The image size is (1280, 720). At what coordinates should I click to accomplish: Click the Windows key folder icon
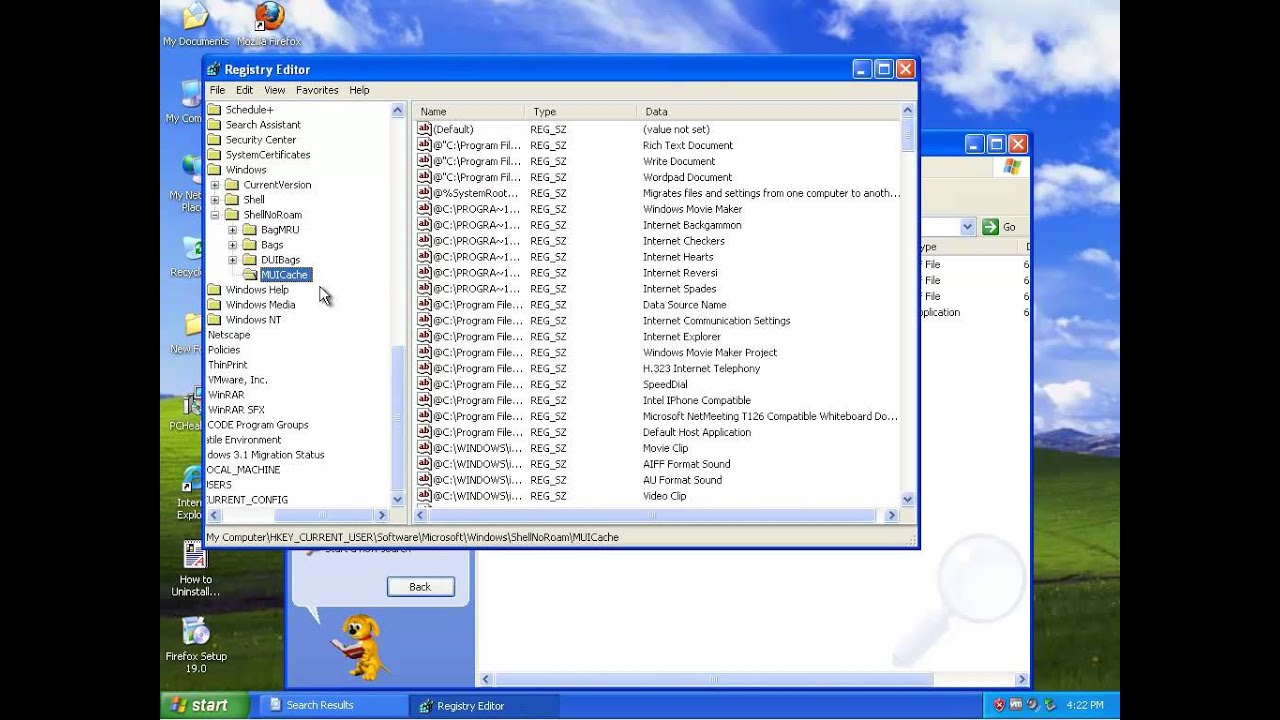(x=214, y=170)
